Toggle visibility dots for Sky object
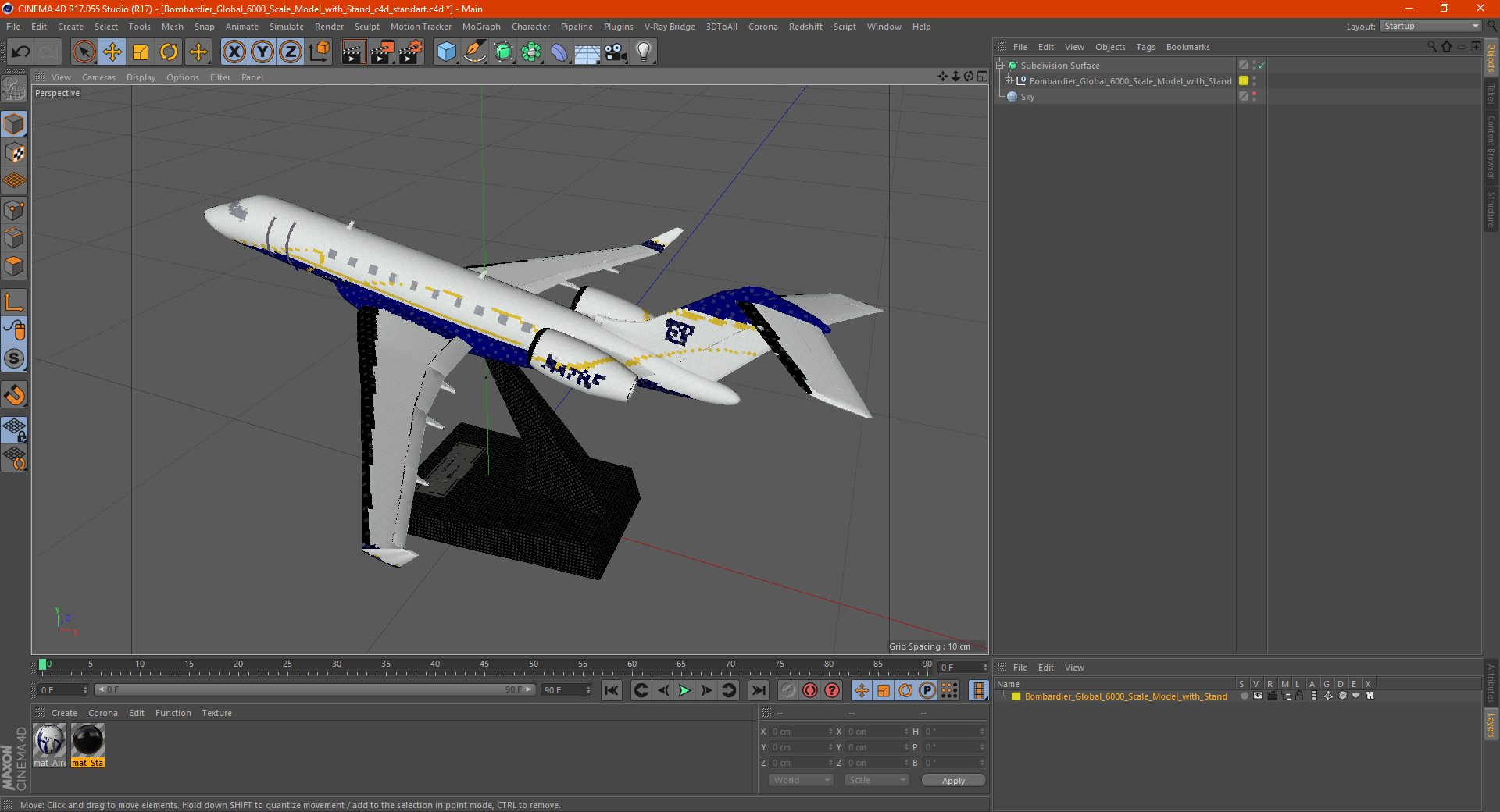The width and height of the screenshot is (1500, 812). (1254, 97)
